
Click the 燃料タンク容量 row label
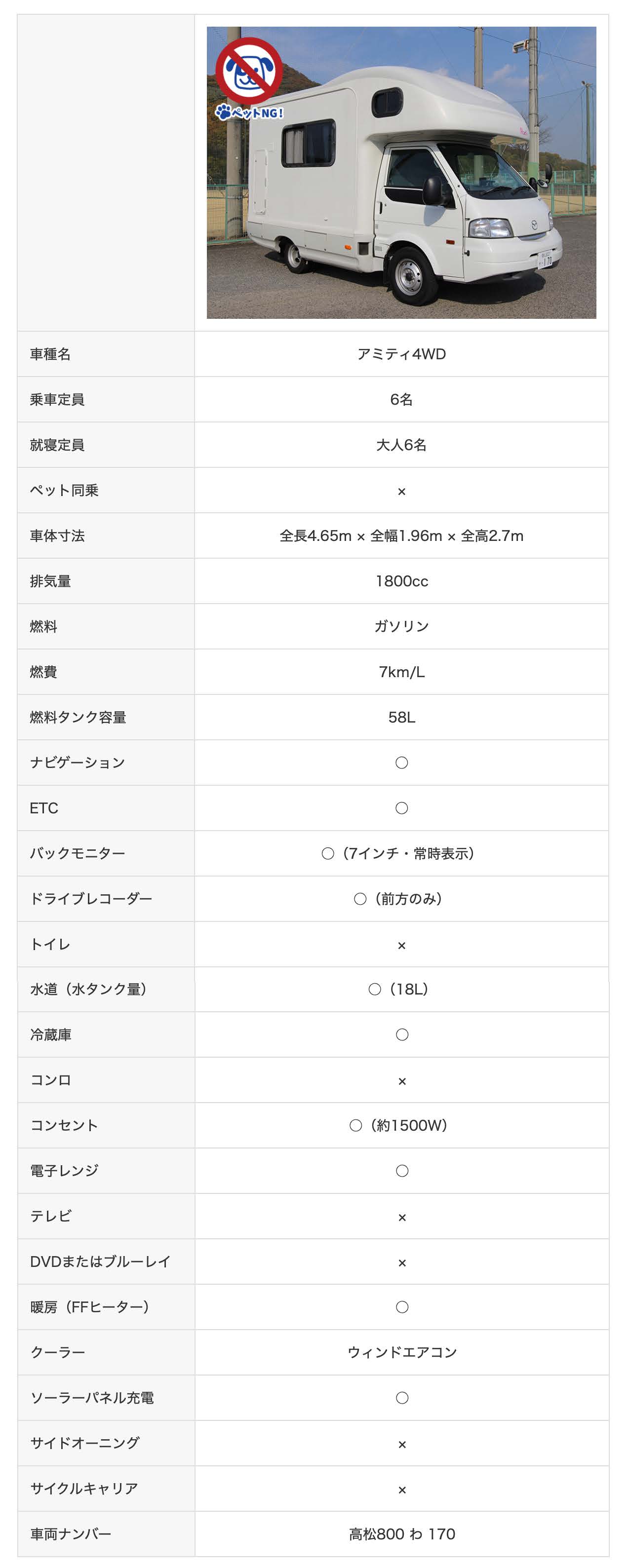tap(78, 717)
